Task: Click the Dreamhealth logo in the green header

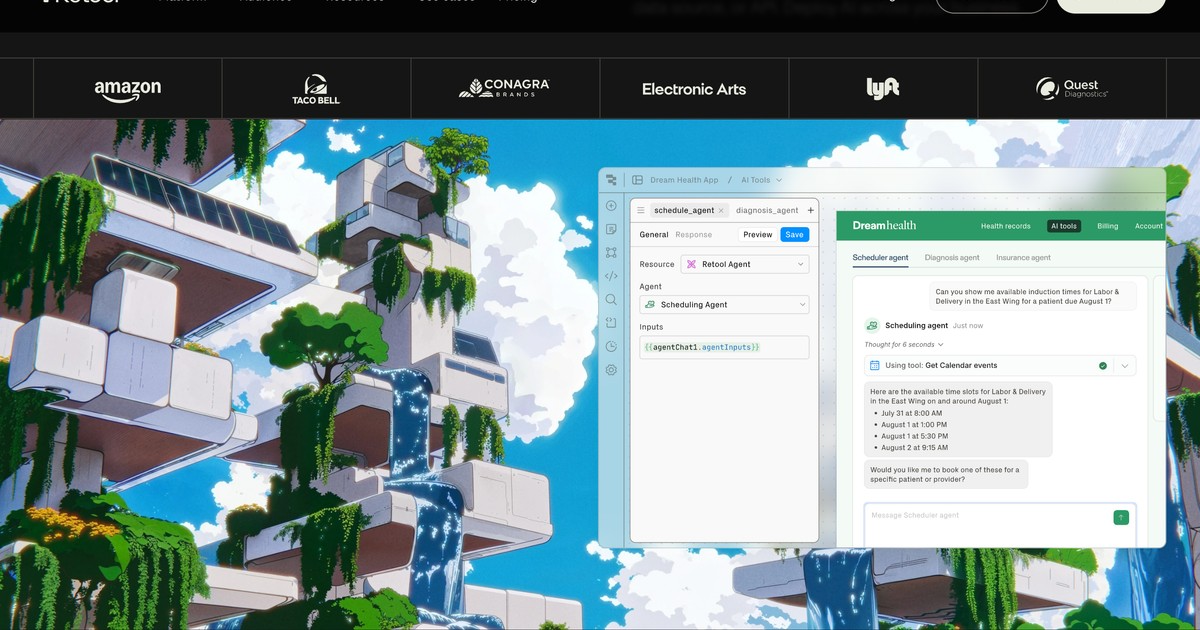Action: 884,226
